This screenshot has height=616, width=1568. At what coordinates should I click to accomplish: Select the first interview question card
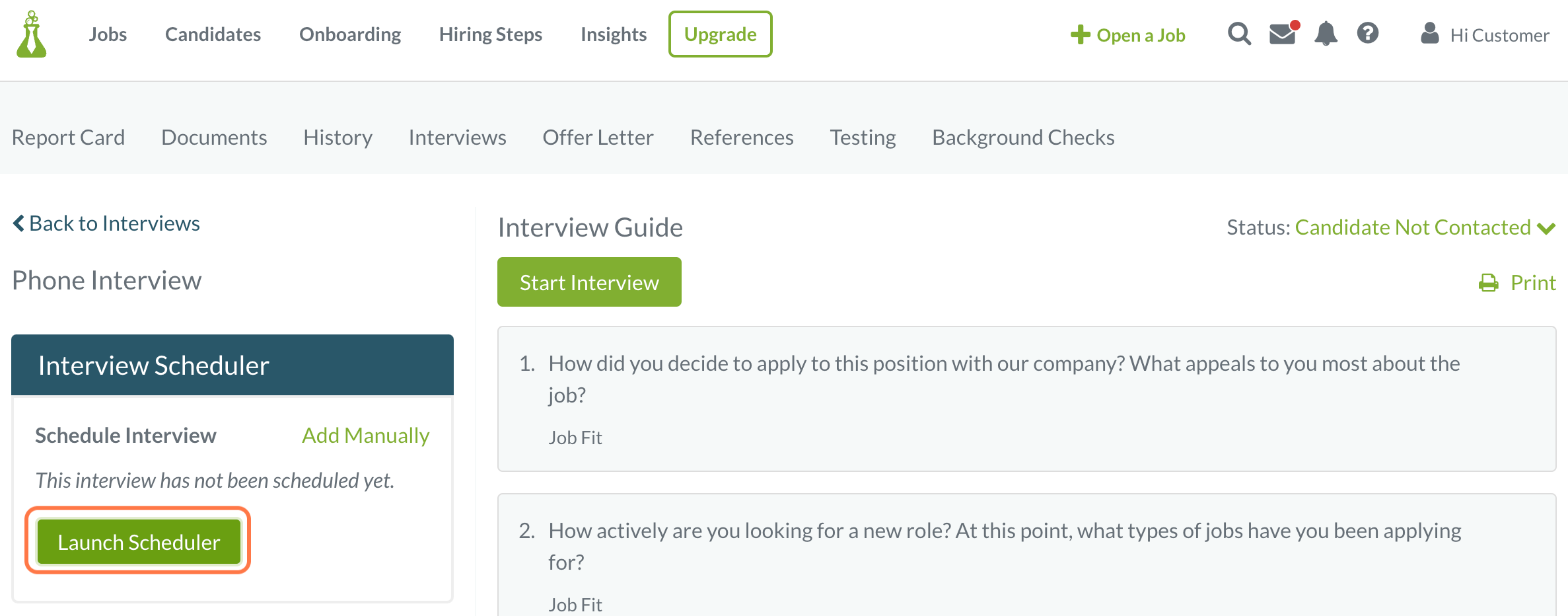pyautogui.click(x=1026, y=399)
